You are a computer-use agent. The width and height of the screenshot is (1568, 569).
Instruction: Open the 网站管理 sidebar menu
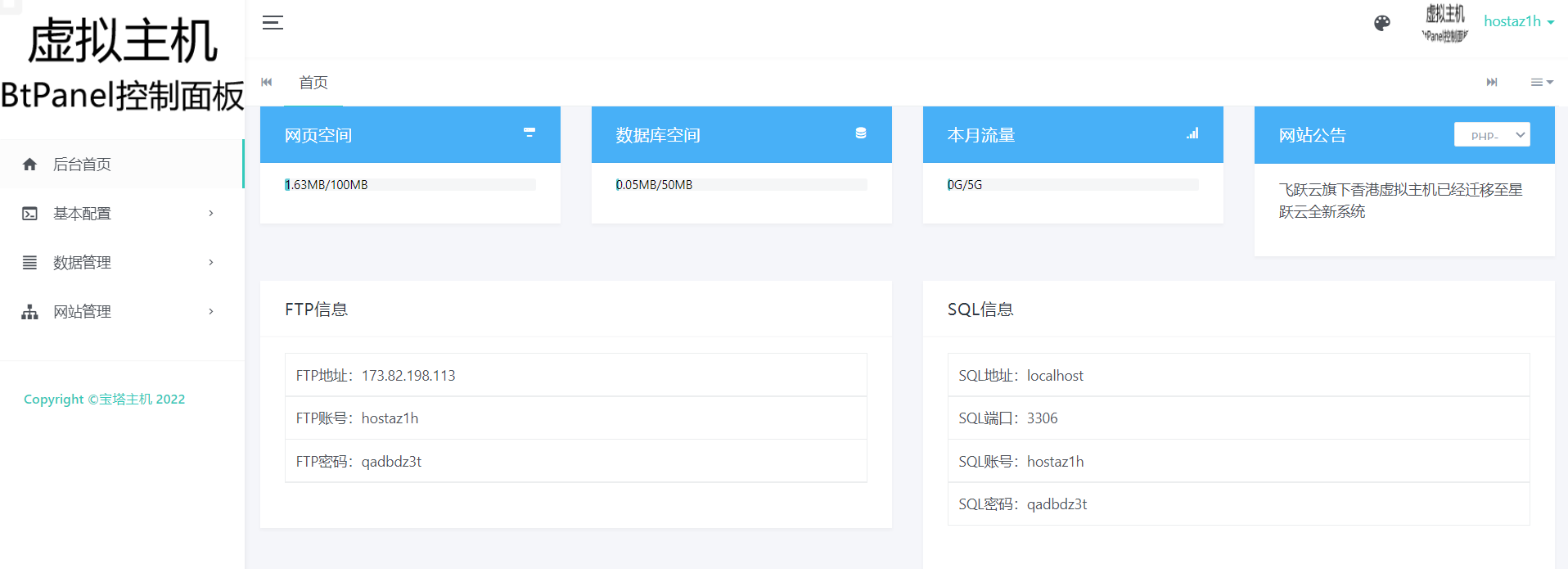point(122,311)
